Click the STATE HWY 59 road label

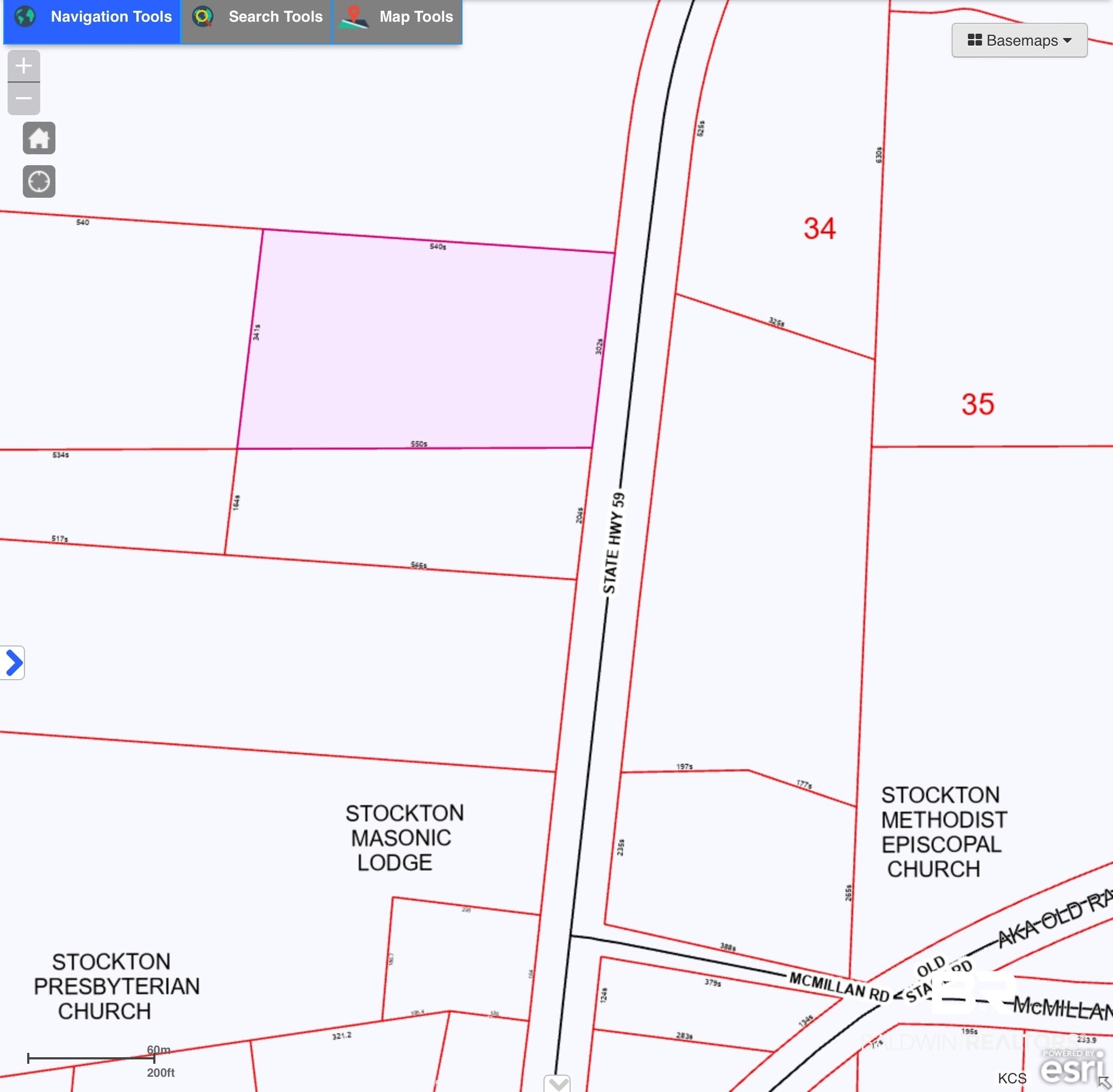[614, 543]
